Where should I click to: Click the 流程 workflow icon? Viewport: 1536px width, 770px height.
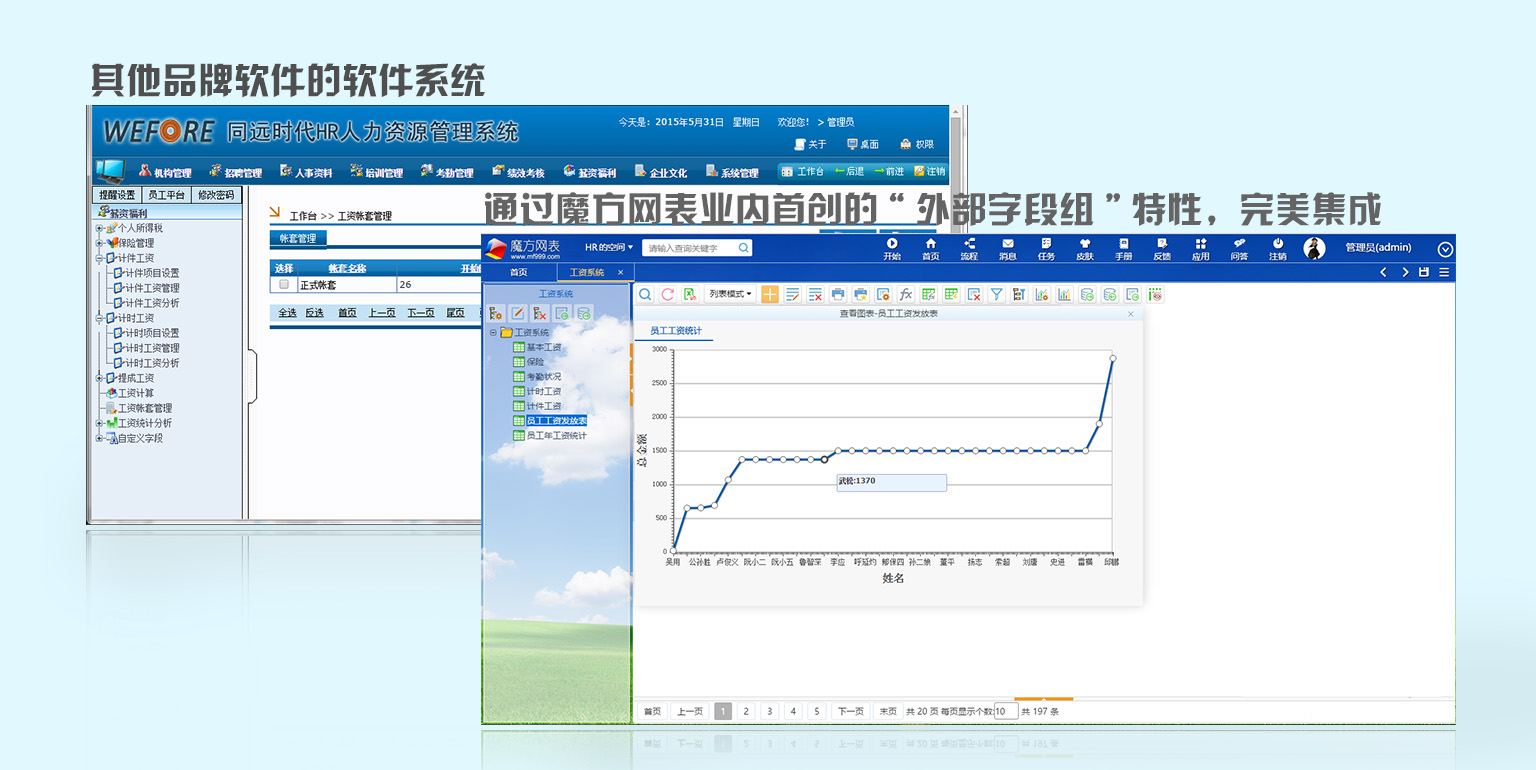point(969,248)
